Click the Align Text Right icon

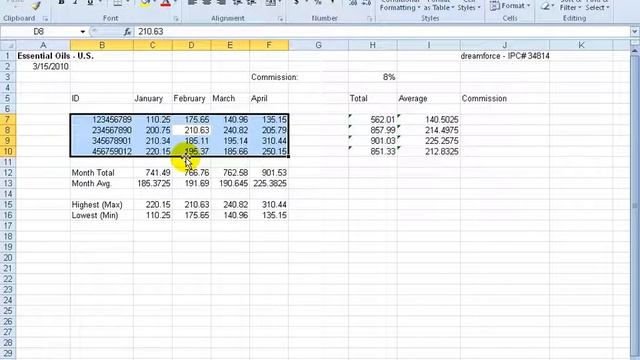coord(221,3)
